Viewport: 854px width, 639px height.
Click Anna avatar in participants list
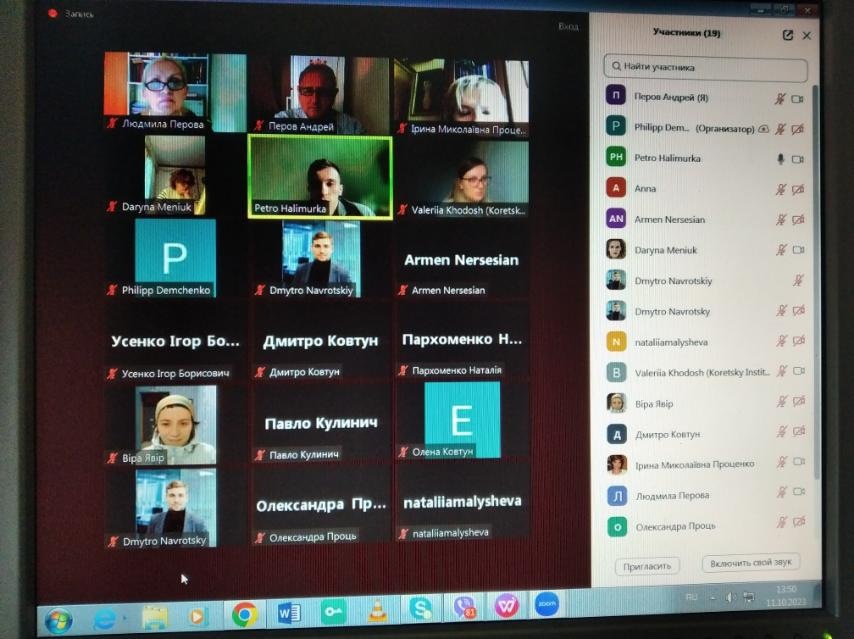pos(616,188)
